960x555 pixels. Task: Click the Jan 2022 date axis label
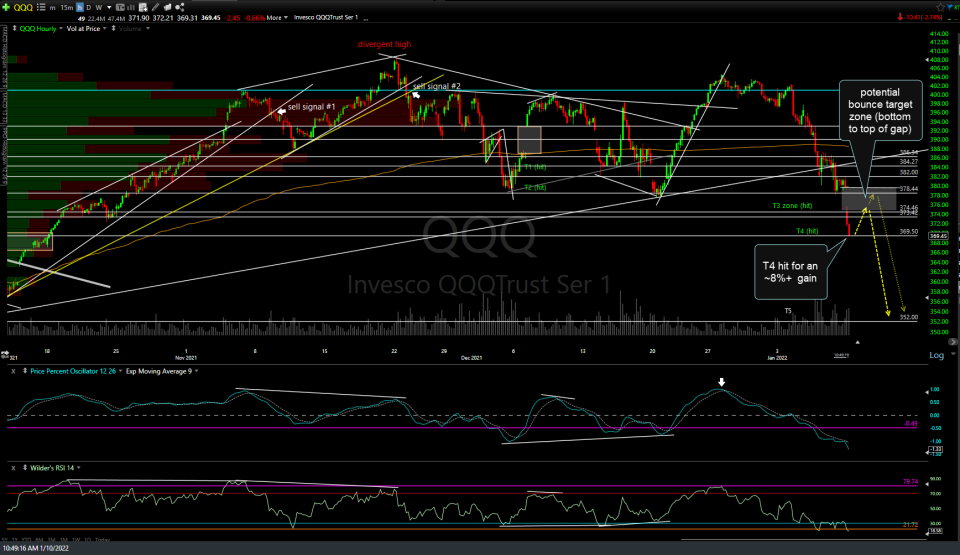click(777, 358)
